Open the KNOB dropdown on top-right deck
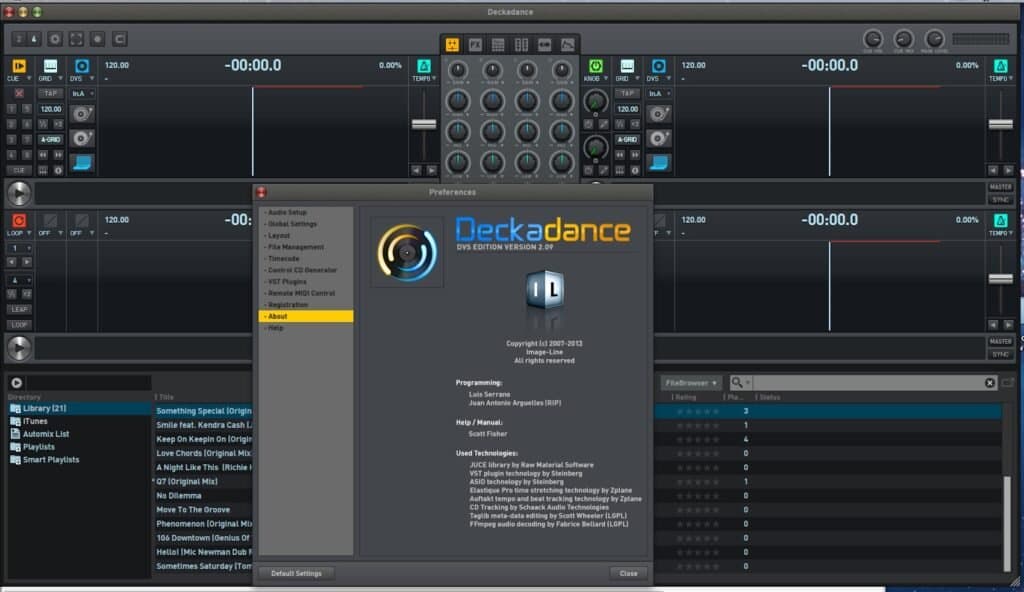Image resolution: width=1024 pixels, height=592 pixels. [606, 78]
